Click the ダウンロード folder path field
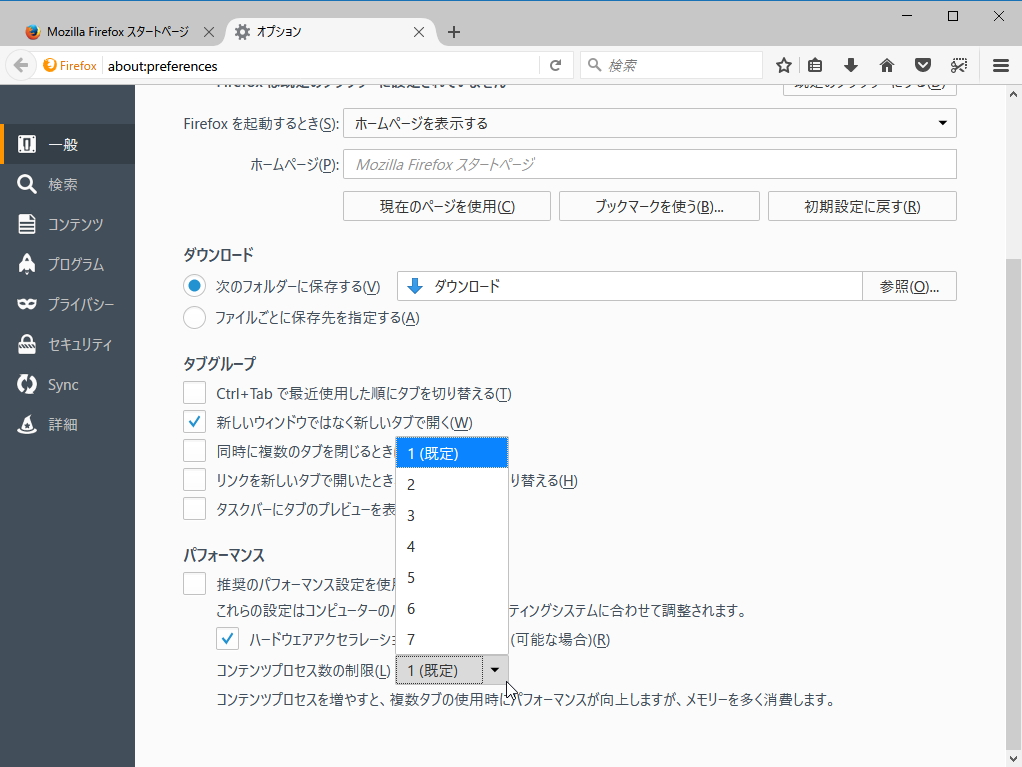The image size is (1022, 767). coord(630,286)
